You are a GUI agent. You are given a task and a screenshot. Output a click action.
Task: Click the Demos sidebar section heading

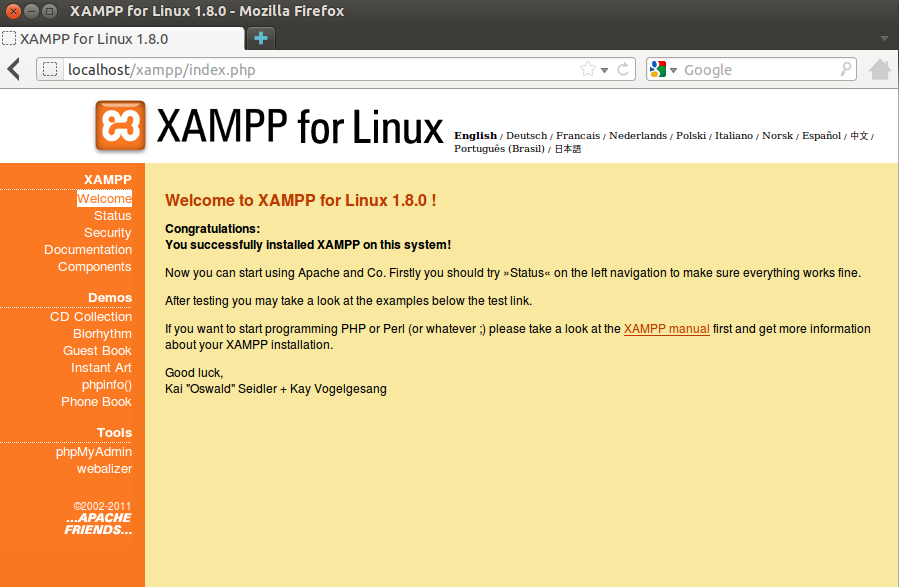point(110,298)
